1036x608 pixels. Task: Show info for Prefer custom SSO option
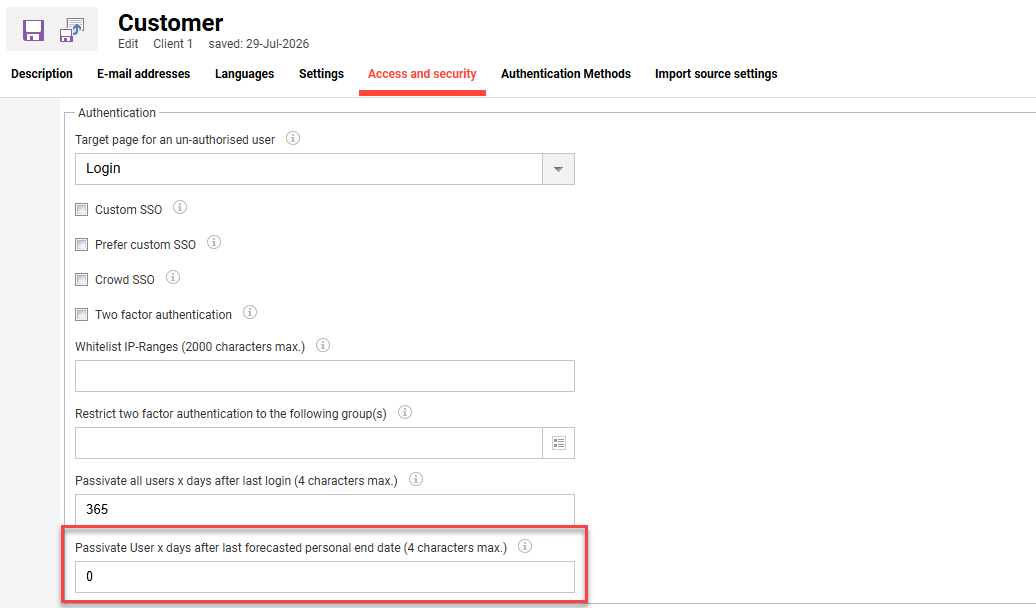tap(213, 243)
